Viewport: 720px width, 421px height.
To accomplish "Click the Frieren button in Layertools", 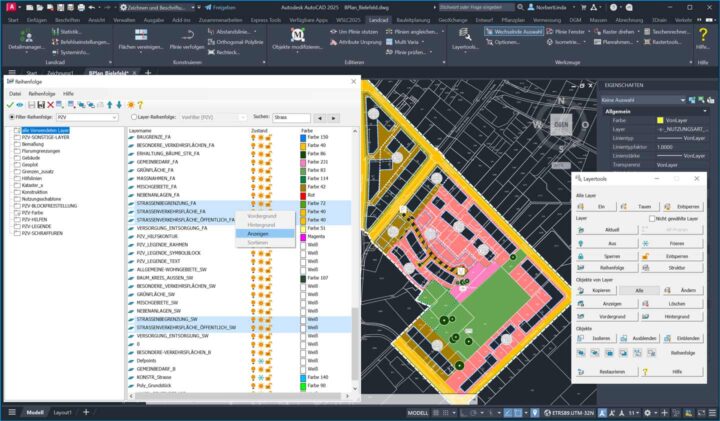I will pos(672,244).
